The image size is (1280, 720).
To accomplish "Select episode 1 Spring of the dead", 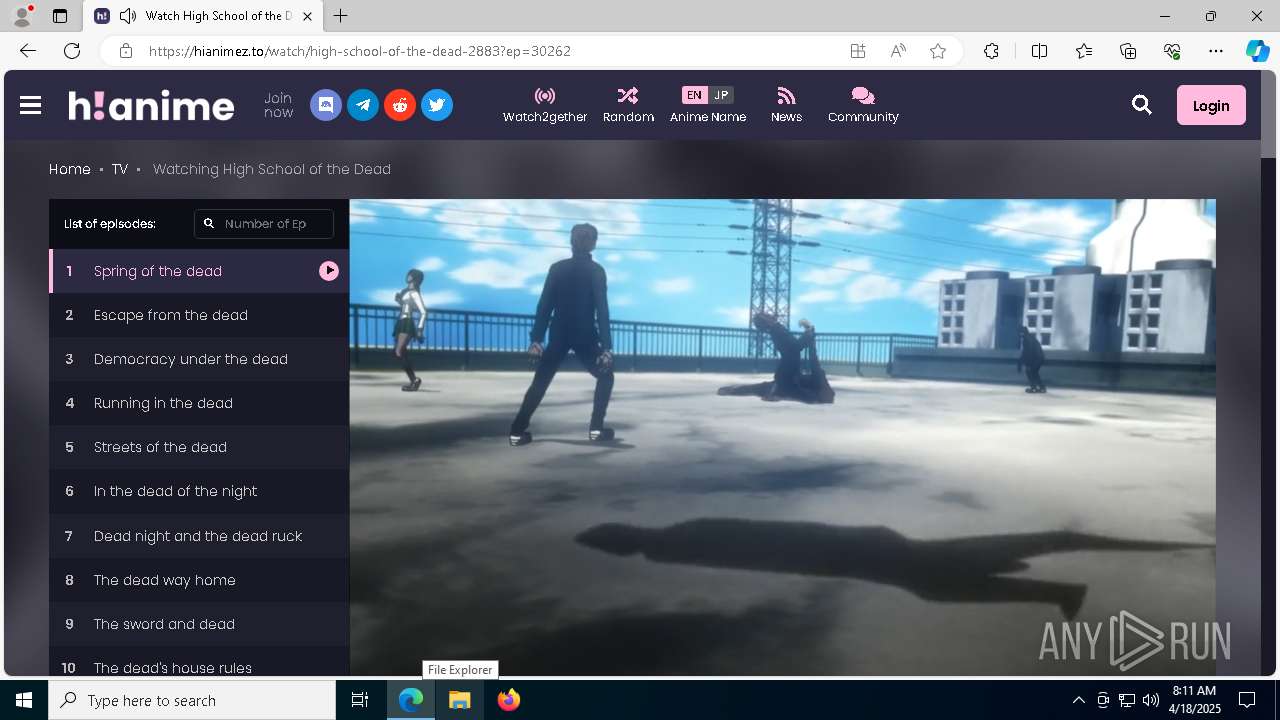I will click(199, 271).
